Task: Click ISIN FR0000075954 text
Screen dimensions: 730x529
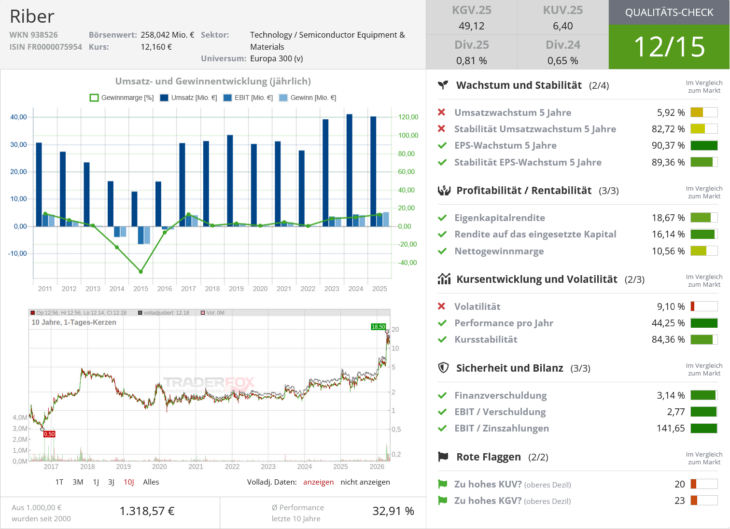Action: coord(46,47)
